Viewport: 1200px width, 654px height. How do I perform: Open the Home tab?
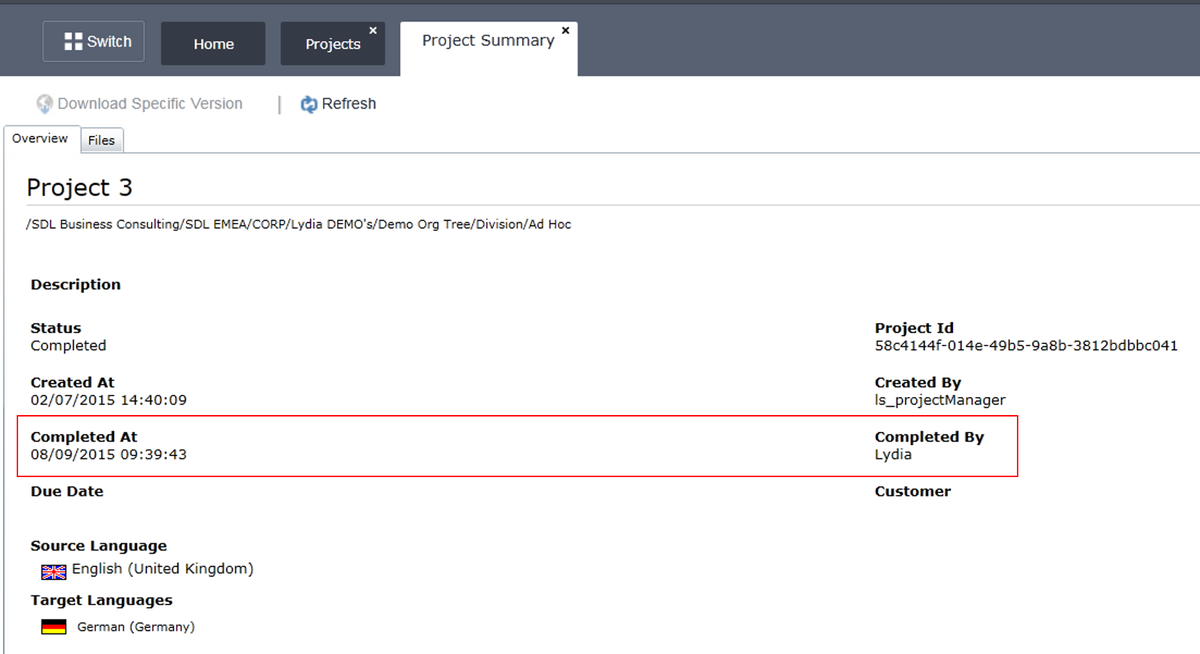coord(213,44)
